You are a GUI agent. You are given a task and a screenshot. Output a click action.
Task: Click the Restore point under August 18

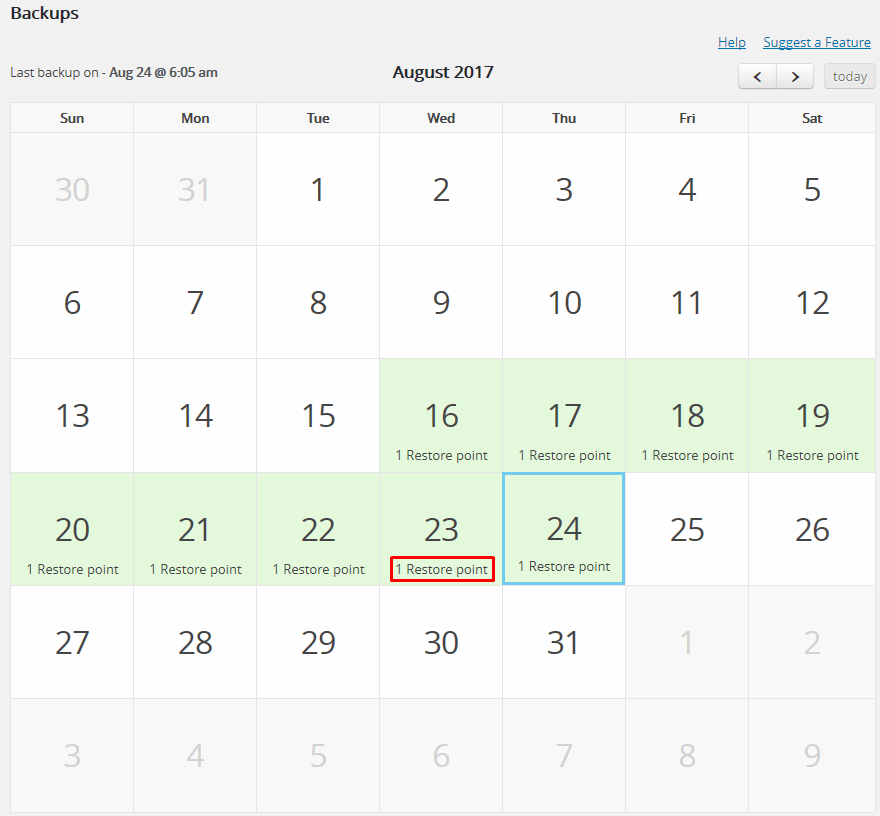687,456
